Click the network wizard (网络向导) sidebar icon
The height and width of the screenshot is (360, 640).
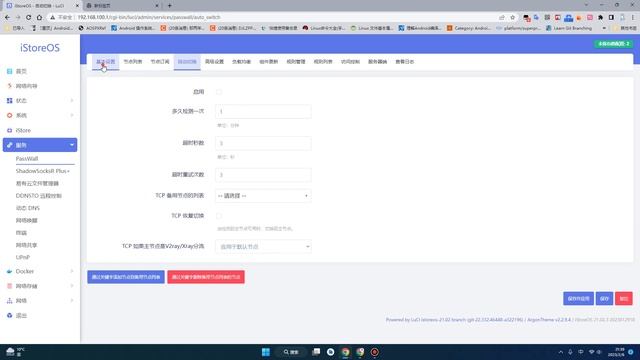pos(9,86)
